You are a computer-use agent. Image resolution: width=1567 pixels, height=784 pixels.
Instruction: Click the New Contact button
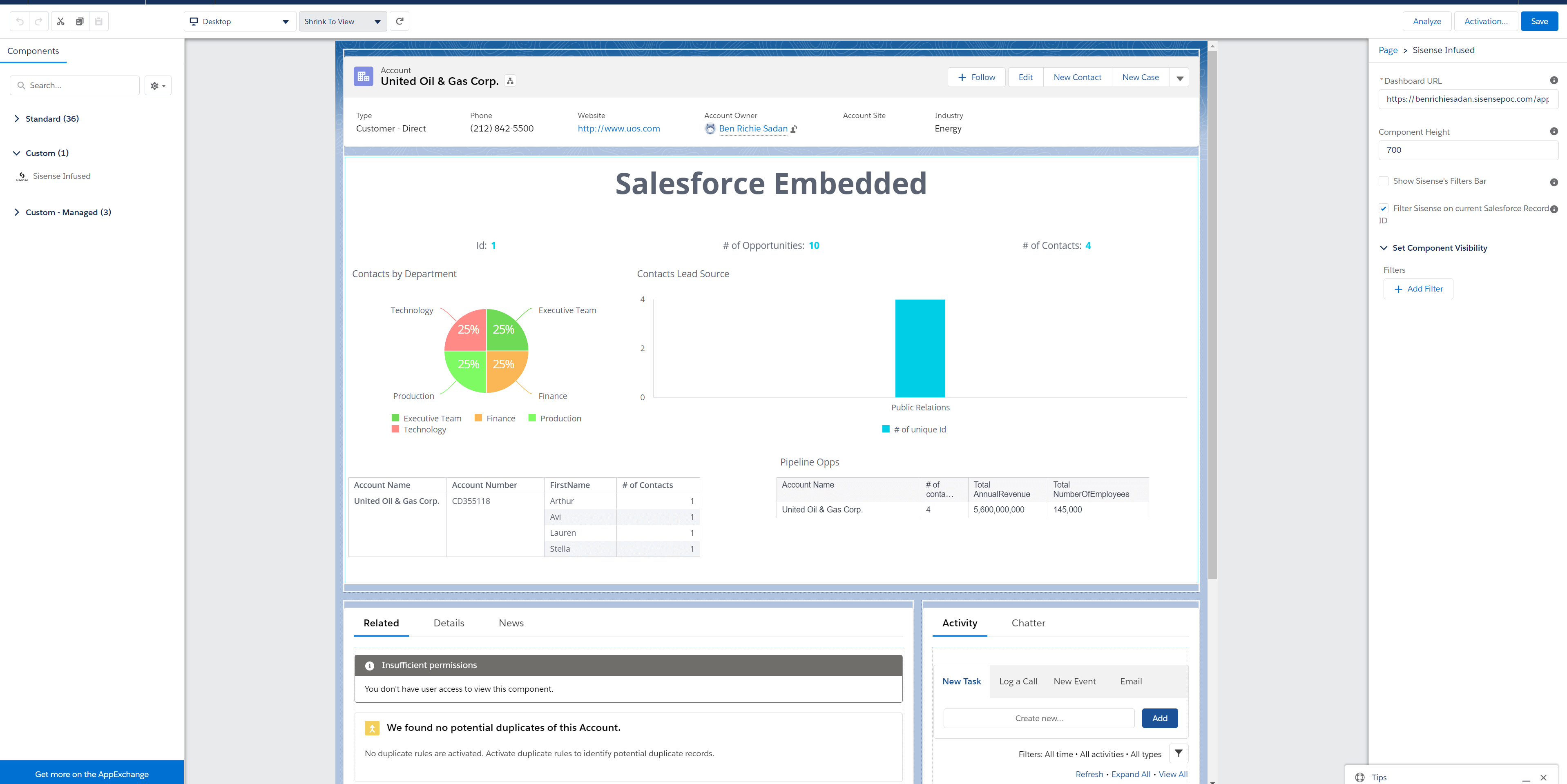click(1077, 77)
